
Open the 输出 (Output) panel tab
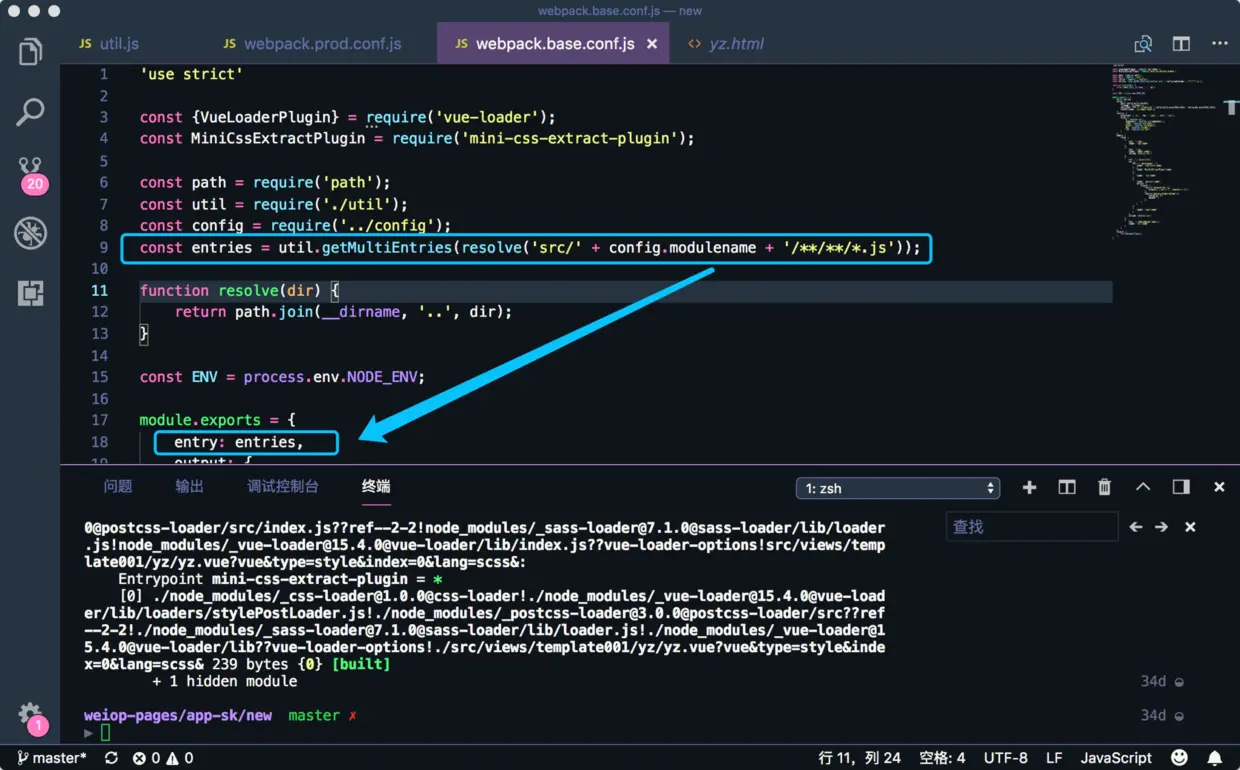[189, 487]
